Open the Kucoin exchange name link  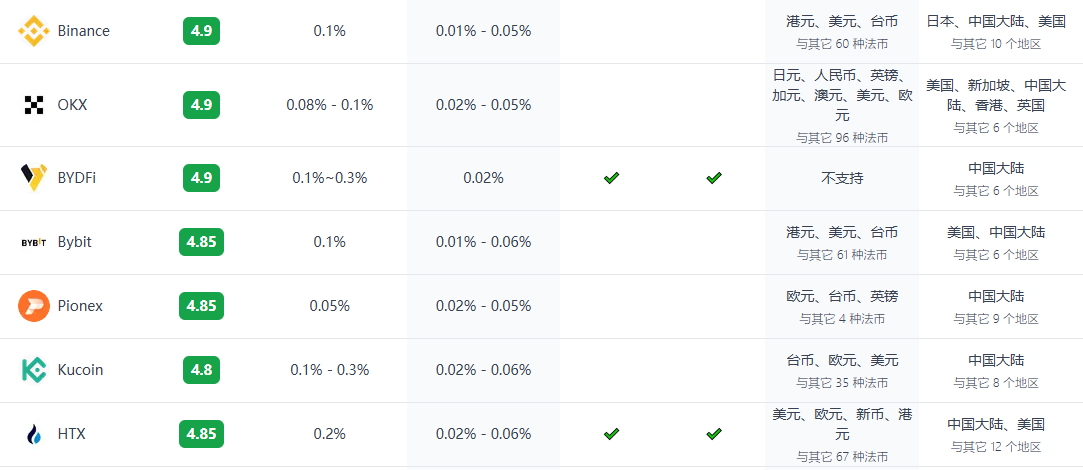point(80,370)
